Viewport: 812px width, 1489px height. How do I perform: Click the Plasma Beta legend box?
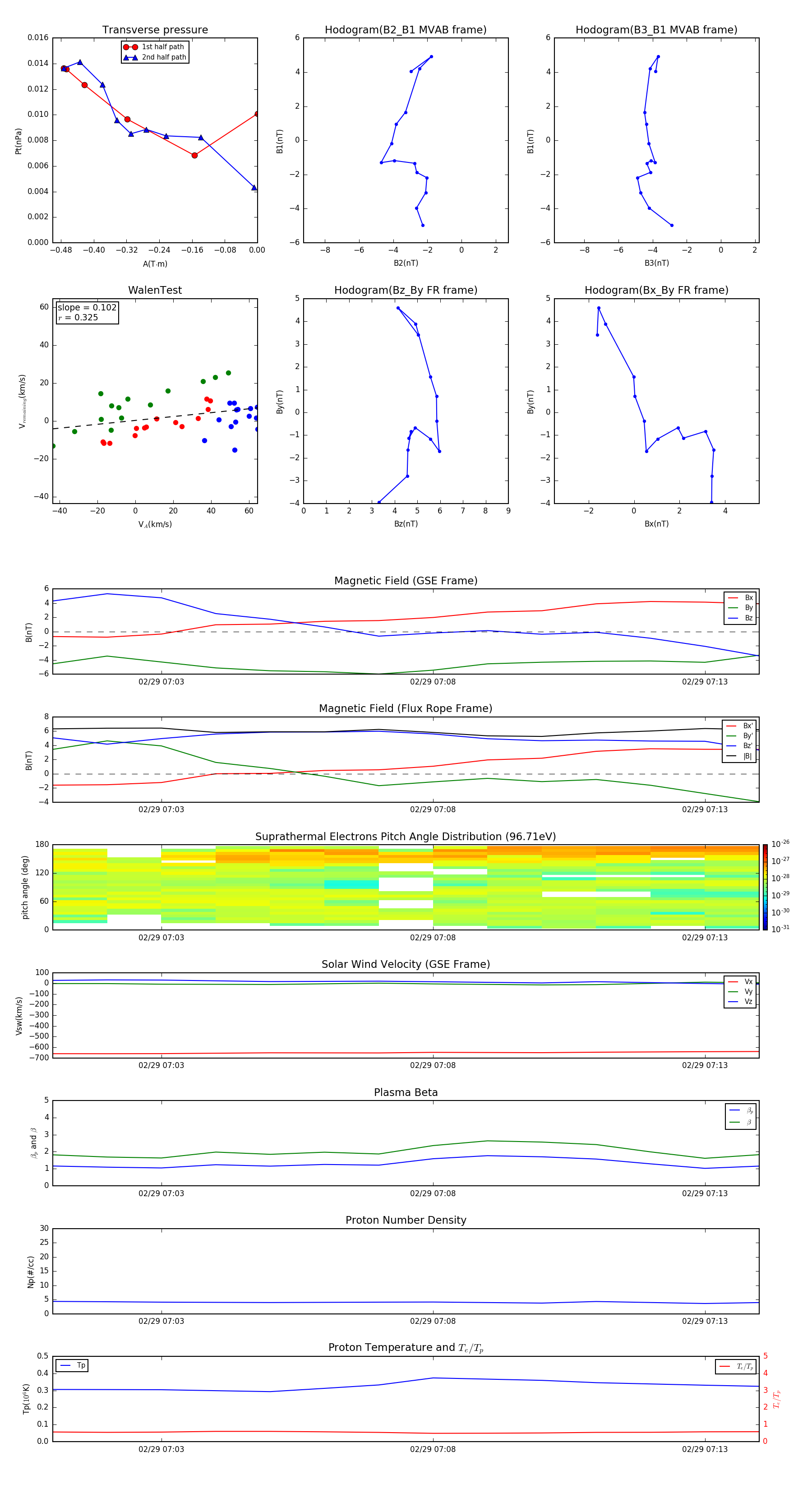pyautogui.click(x=740, y=1116)
